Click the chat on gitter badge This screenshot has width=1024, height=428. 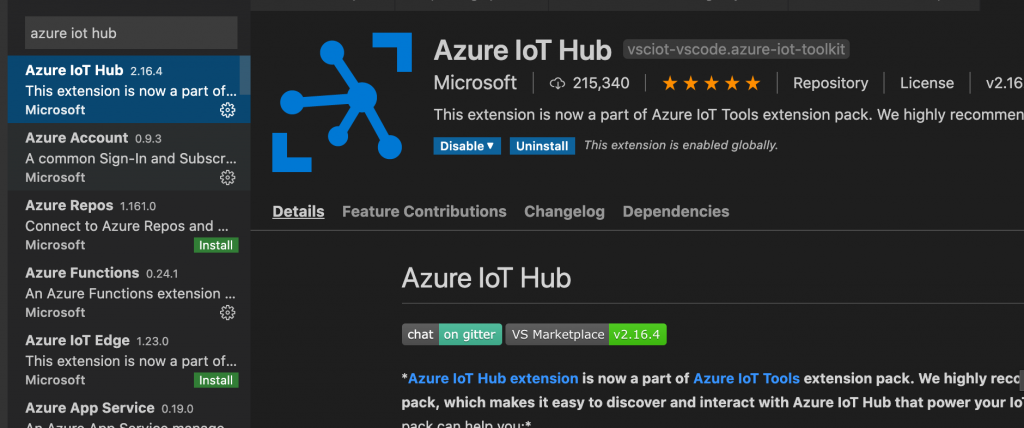452,335
